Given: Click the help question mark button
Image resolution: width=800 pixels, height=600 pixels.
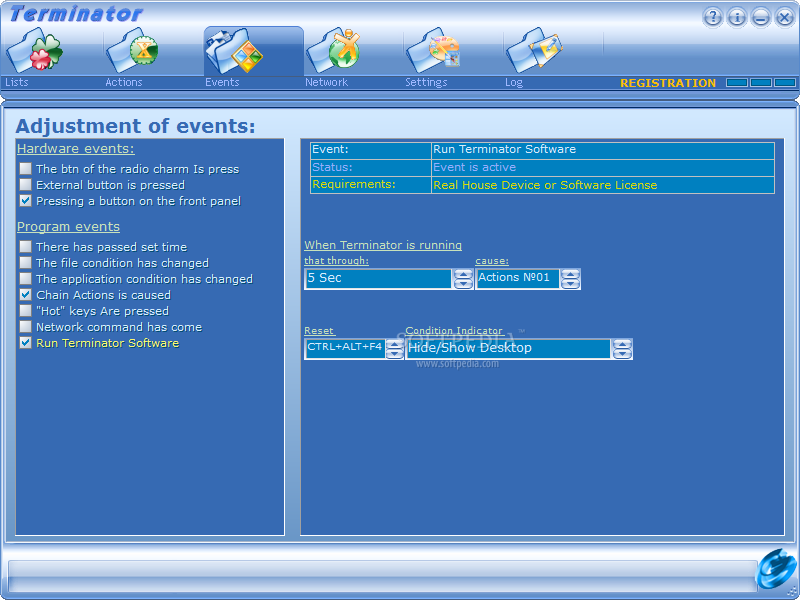Looking at the screenshot, I should pos(713,17).
